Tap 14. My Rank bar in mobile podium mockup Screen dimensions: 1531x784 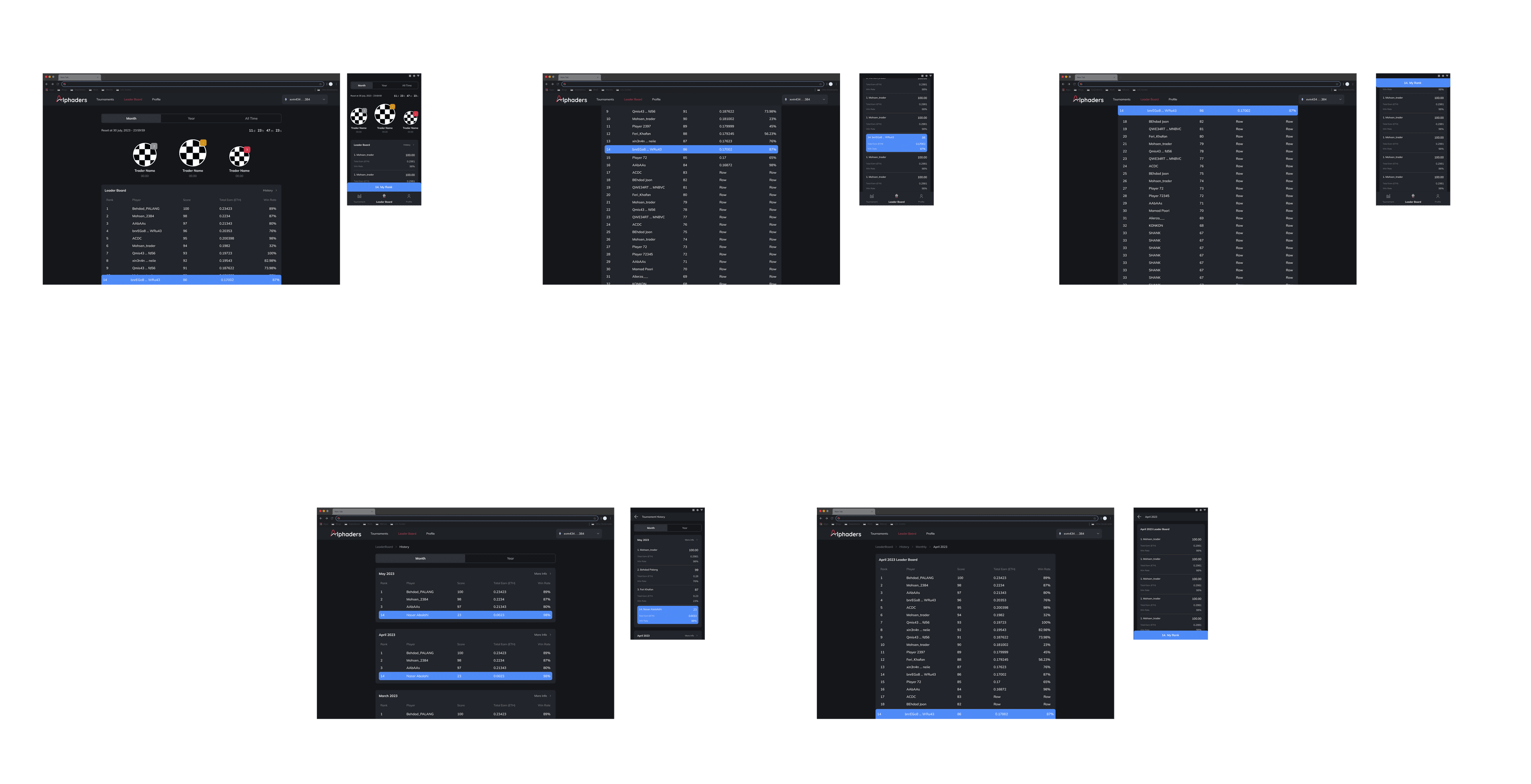384,187
